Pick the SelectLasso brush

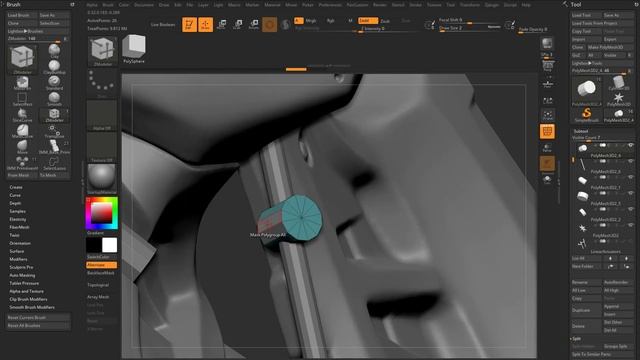click(x=54, y=163)
